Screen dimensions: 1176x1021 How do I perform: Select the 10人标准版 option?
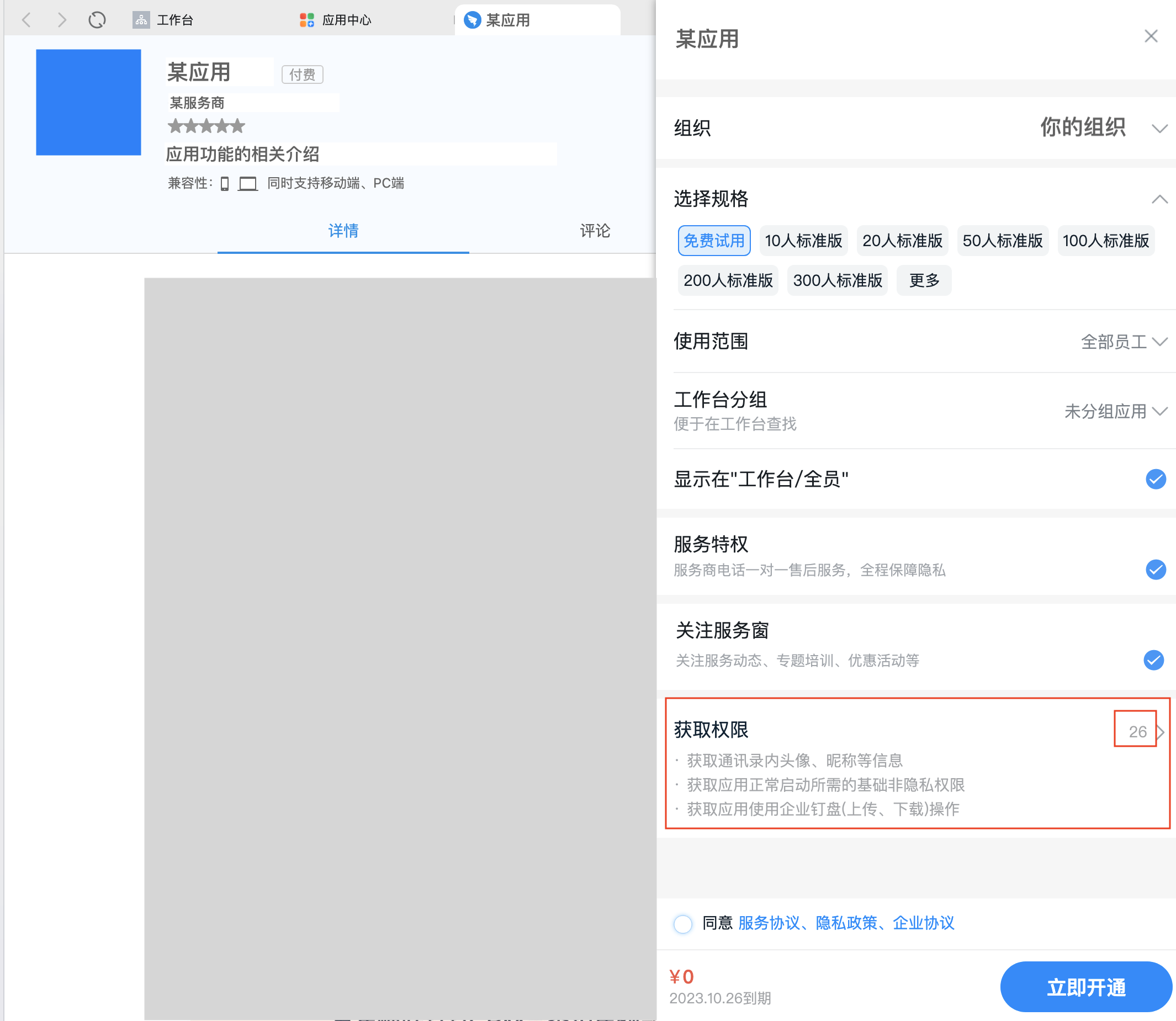tap(803, 241)
